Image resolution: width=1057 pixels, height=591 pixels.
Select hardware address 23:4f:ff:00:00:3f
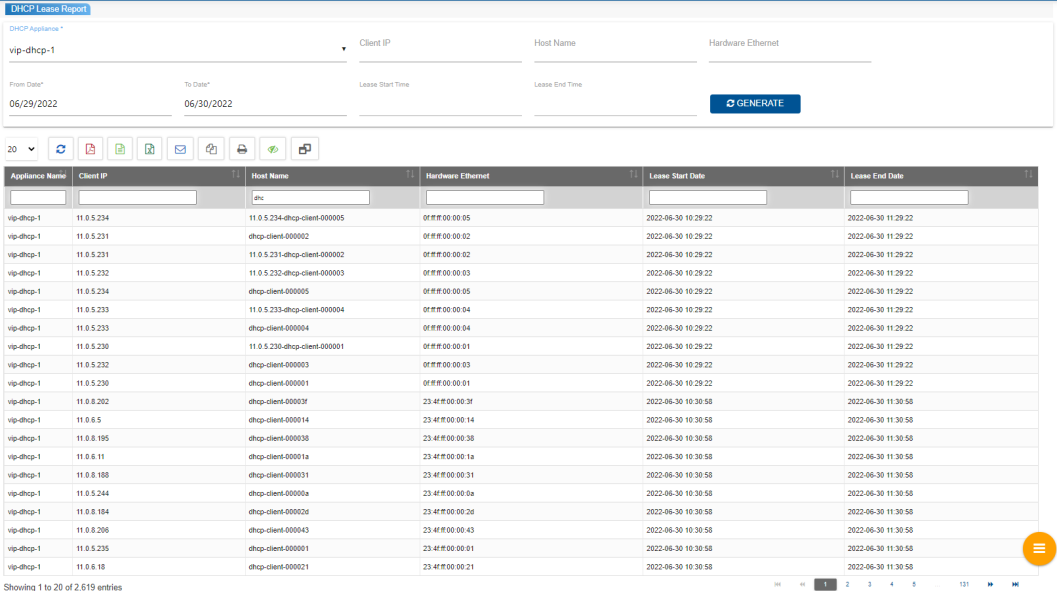click(448, 402)
